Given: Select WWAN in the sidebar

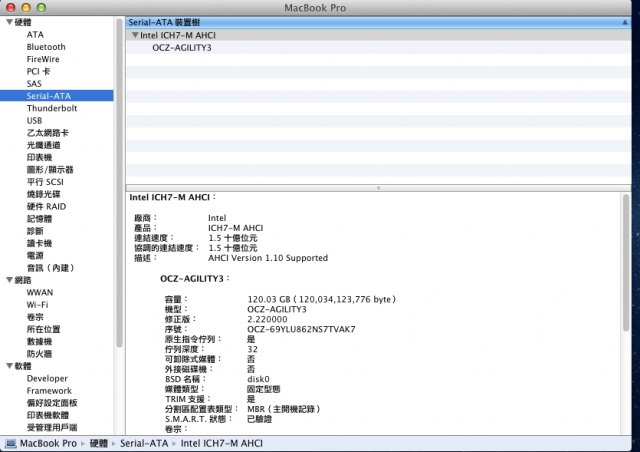Looking at the screenshot, I should point(40,292).
